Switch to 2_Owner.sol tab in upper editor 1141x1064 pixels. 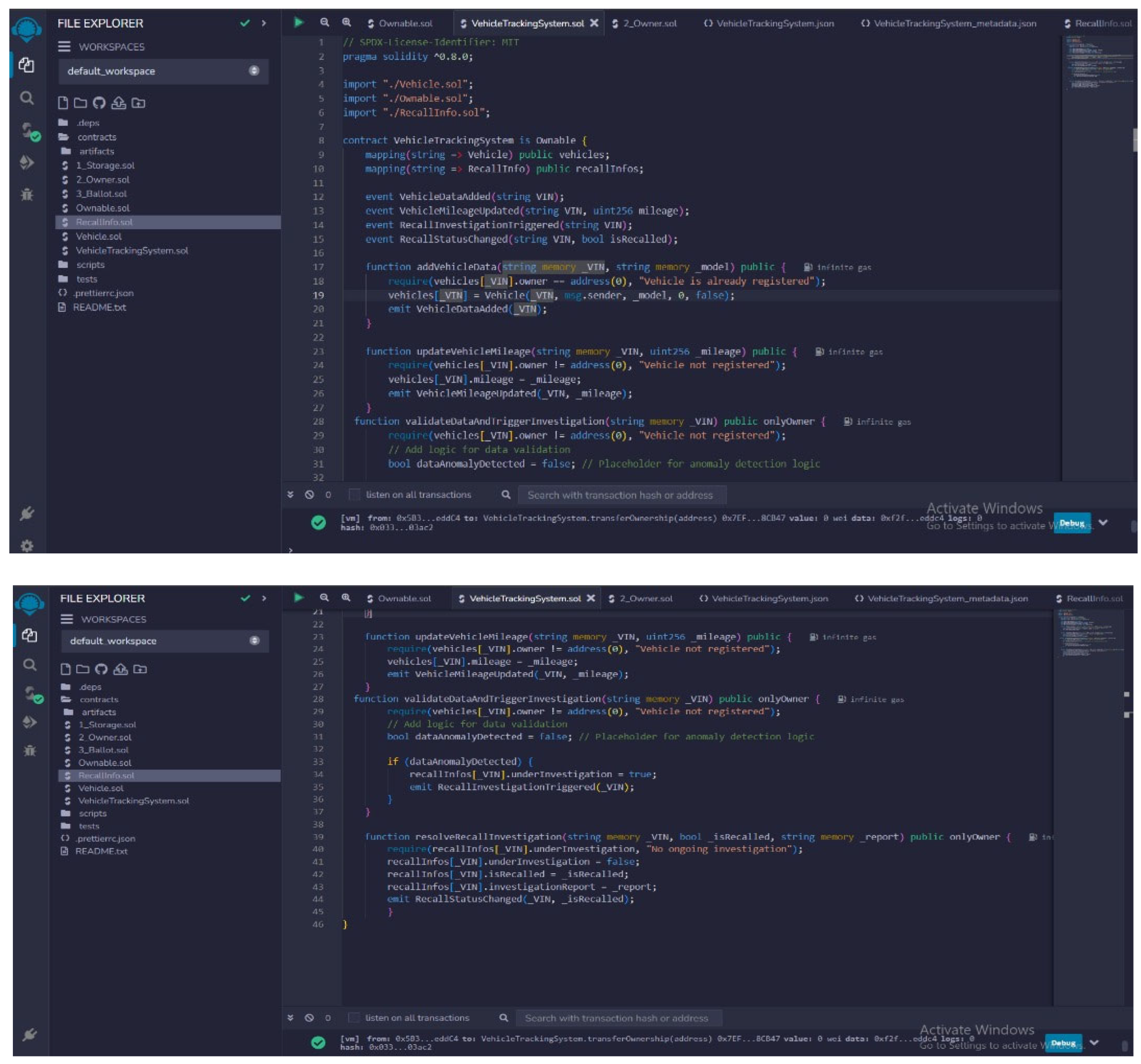(x=649, y=23)
